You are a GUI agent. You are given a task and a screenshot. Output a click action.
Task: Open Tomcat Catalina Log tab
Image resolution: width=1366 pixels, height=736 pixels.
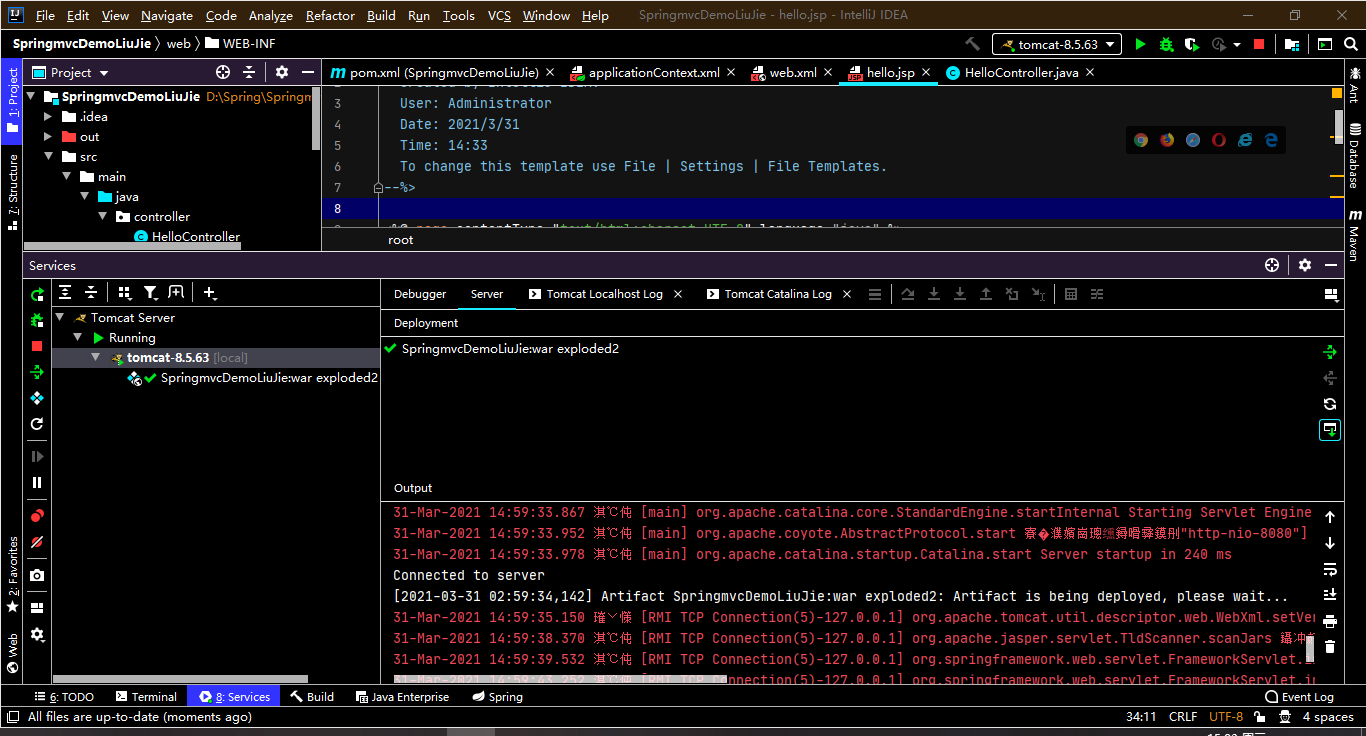(778, 294)
